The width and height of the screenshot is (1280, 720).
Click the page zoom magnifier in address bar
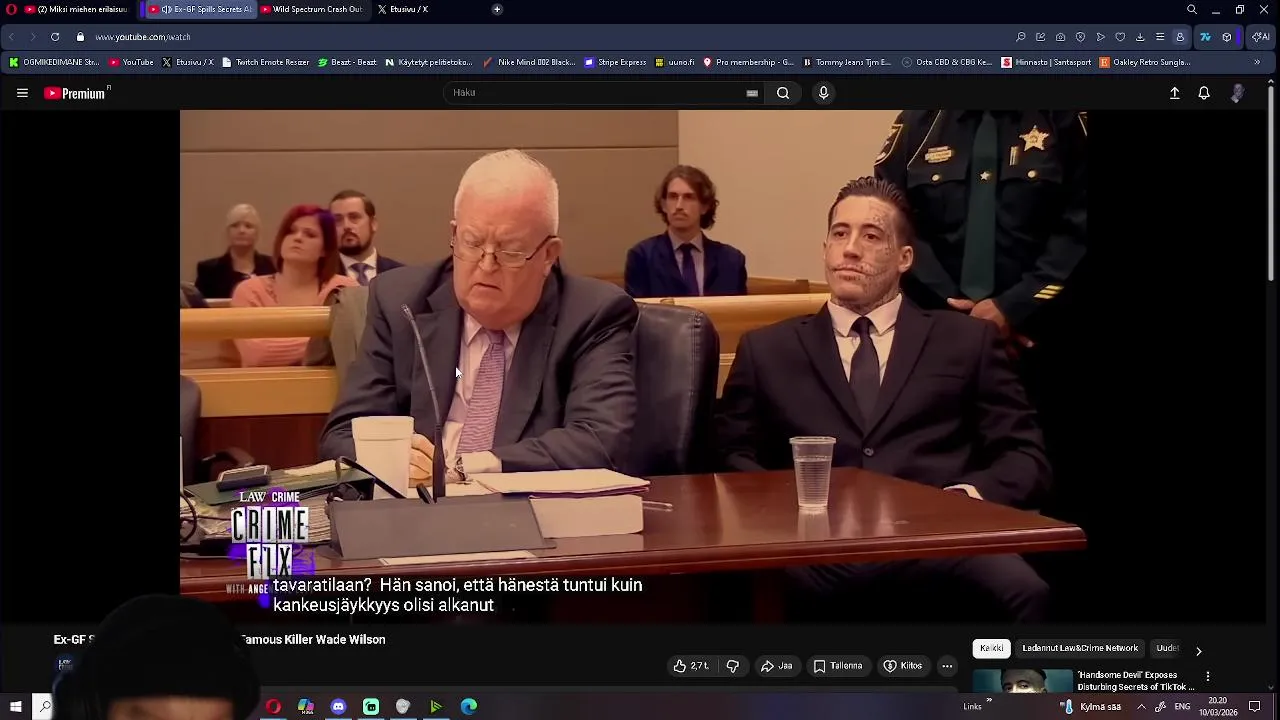tap(1021, 37)
